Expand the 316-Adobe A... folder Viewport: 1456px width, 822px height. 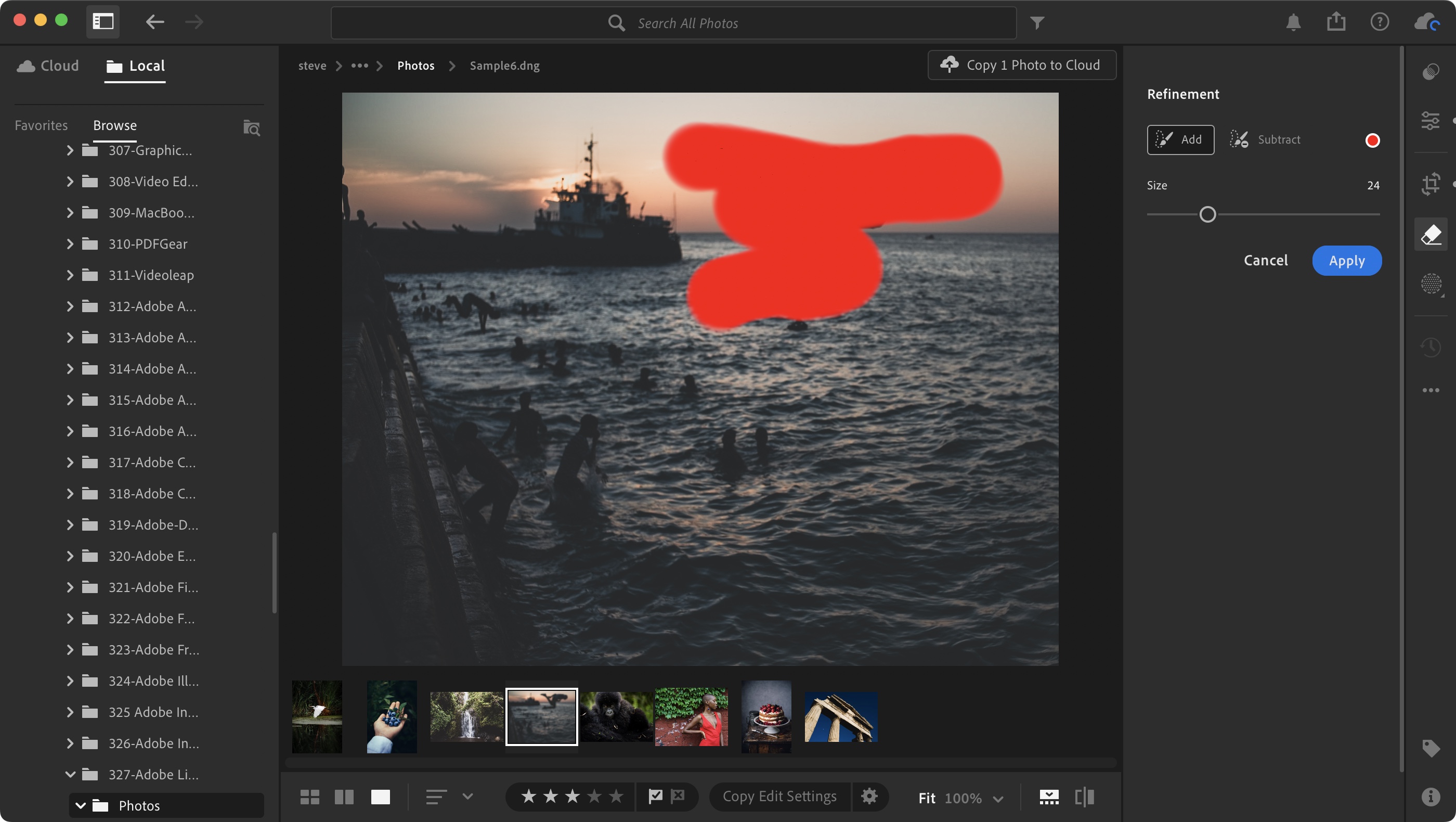pos(70,432)
